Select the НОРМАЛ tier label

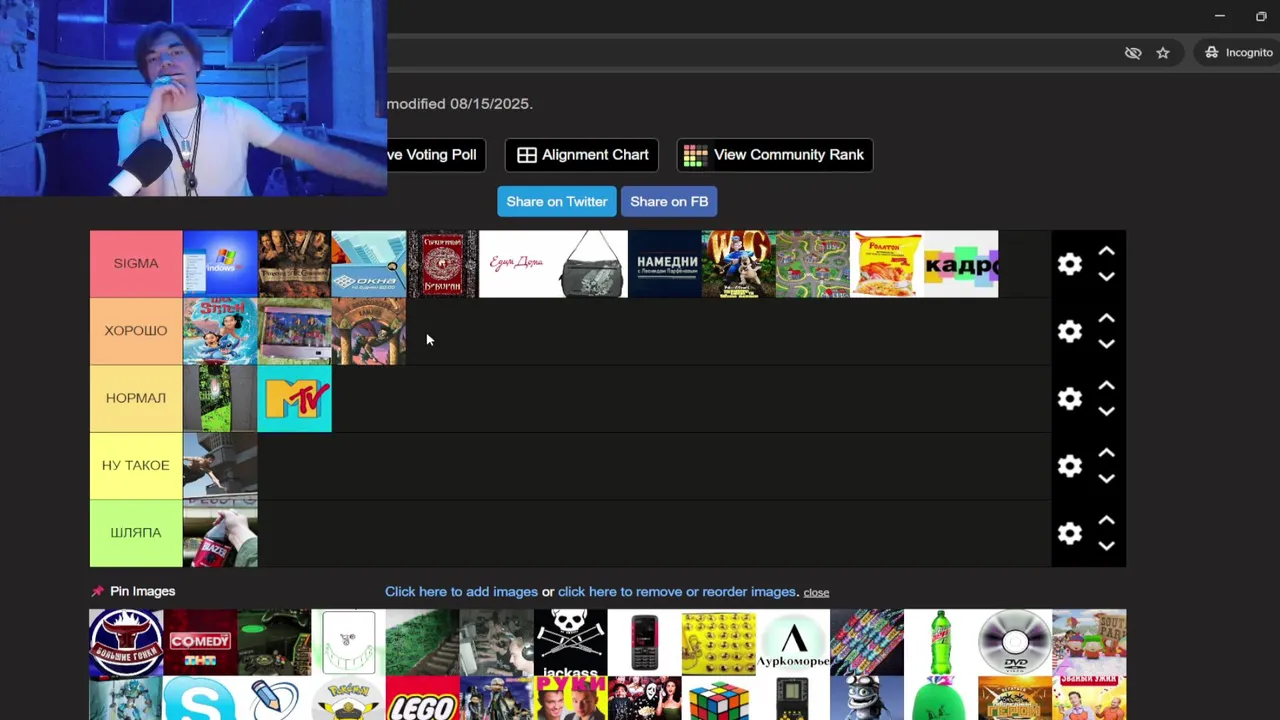(x=136, y=398)
